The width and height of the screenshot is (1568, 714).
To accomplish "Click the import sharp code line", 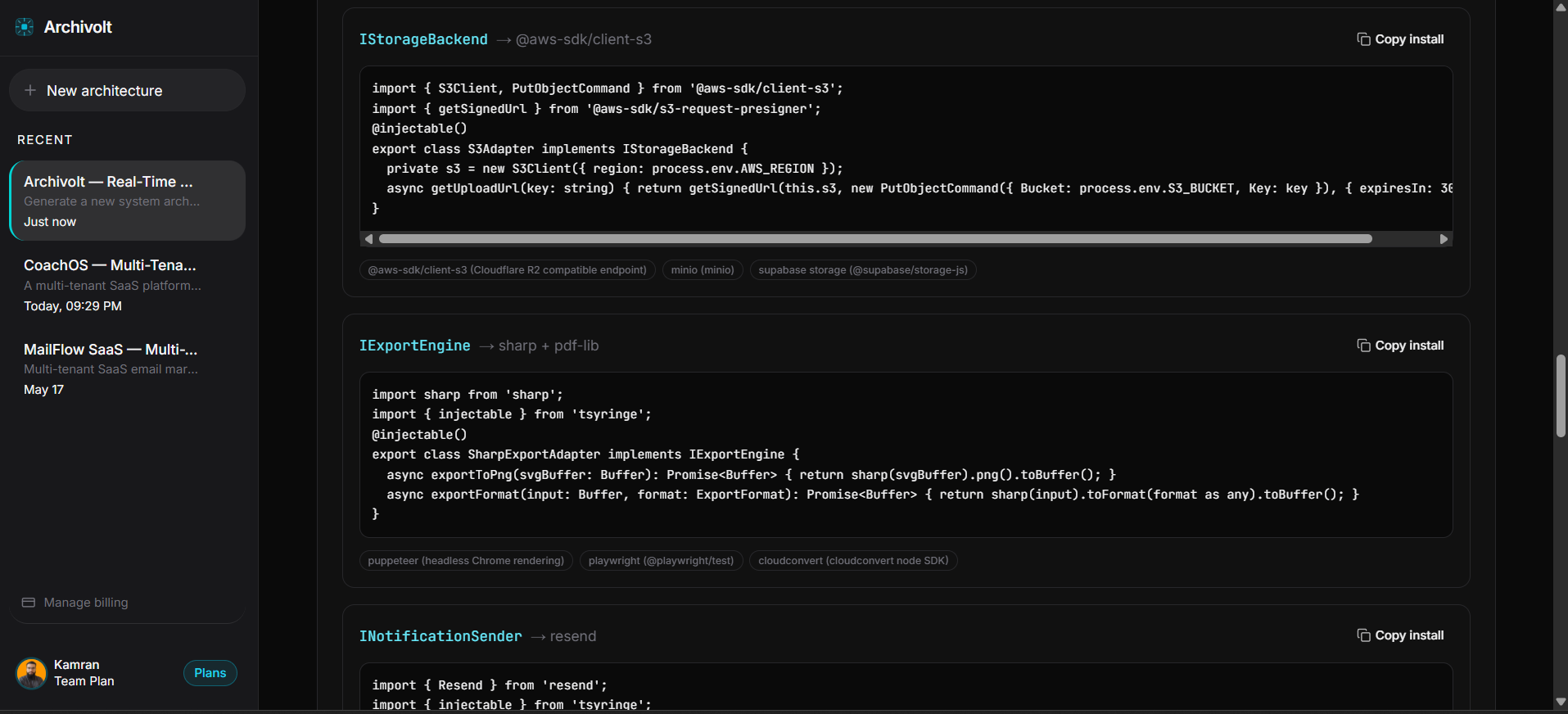I will point(468,395).
